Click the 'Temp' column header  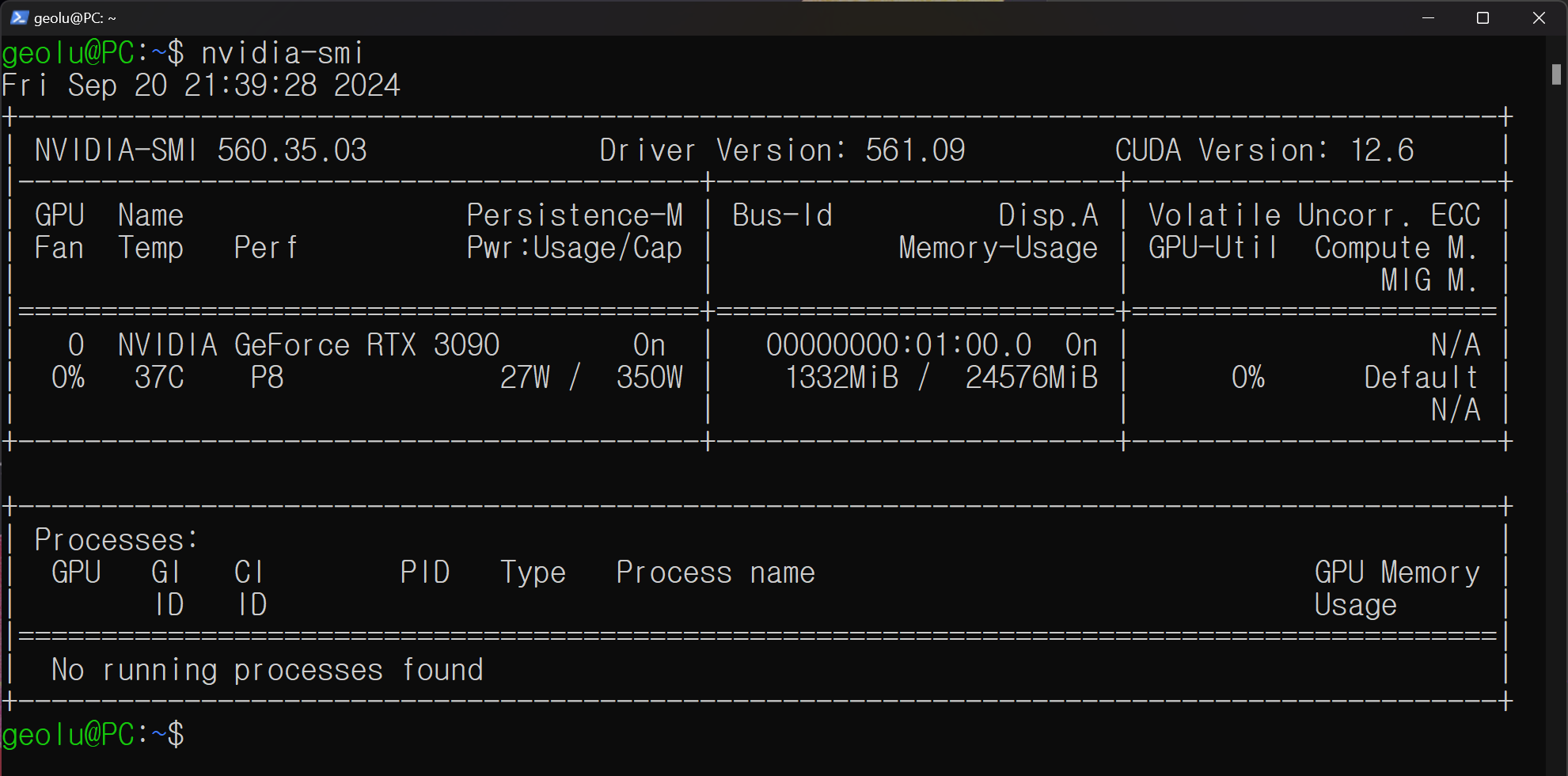[x=150, y=249]
